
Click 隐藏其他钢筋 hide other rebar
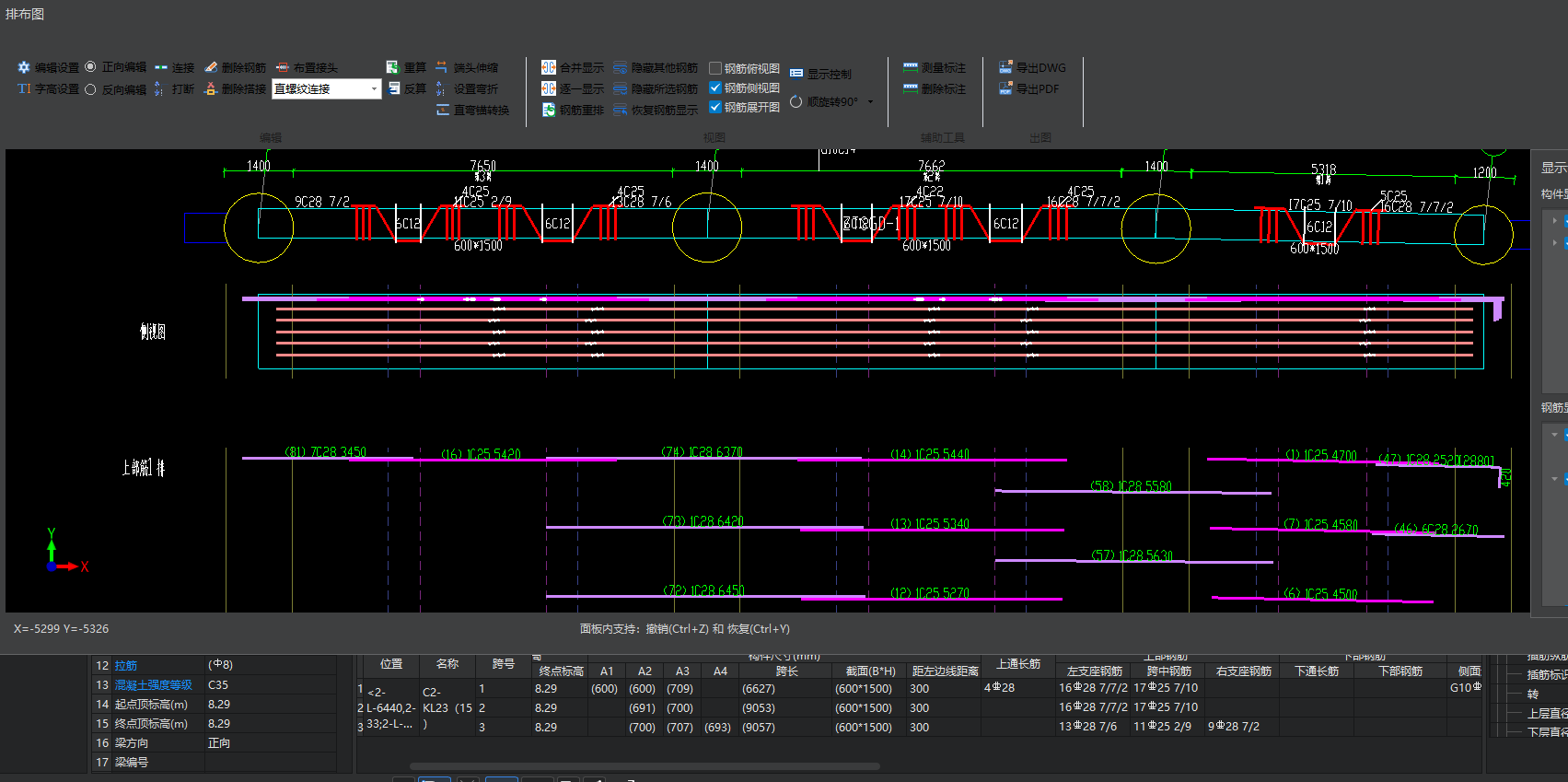pos(656,68)
